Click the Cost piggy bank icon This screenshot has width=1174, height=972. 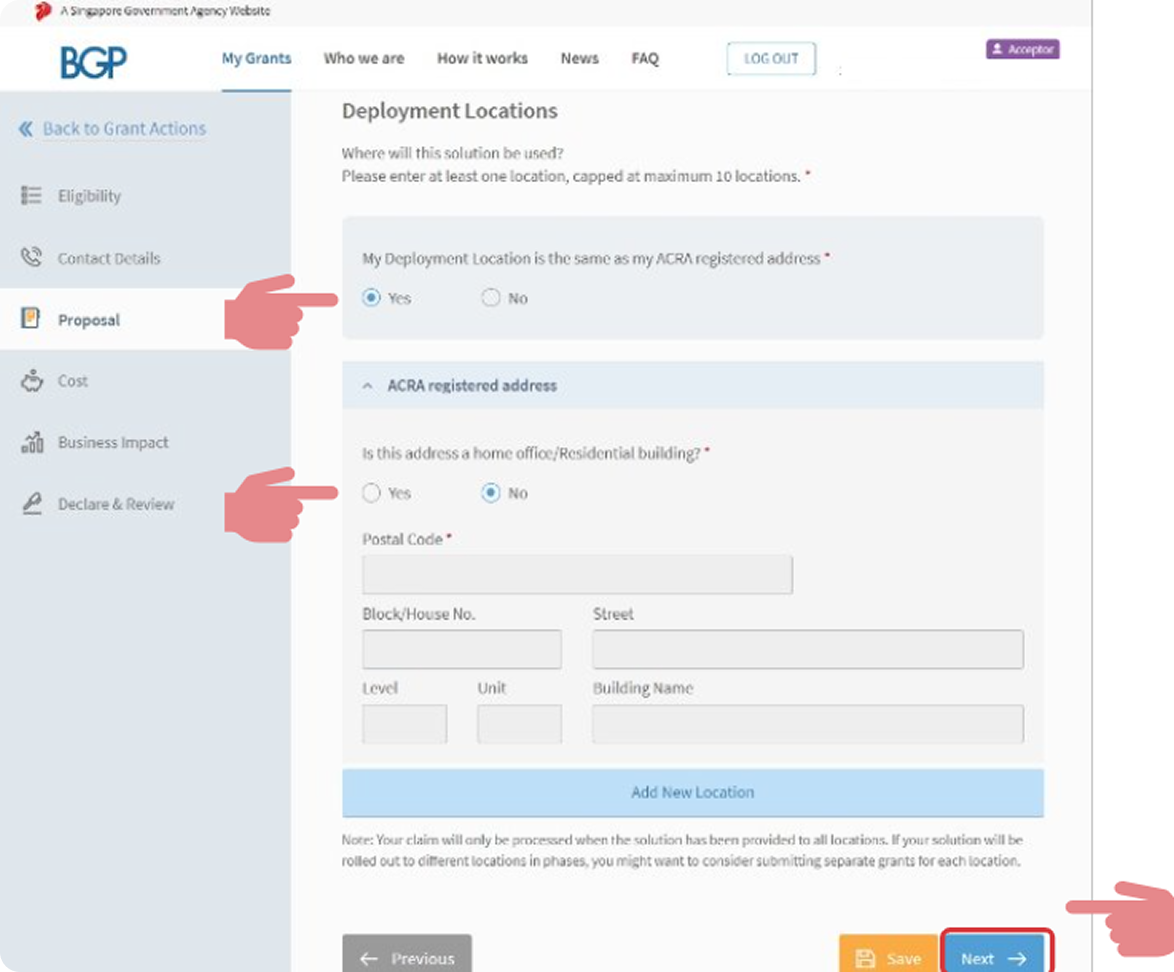[x=32, y=381]
